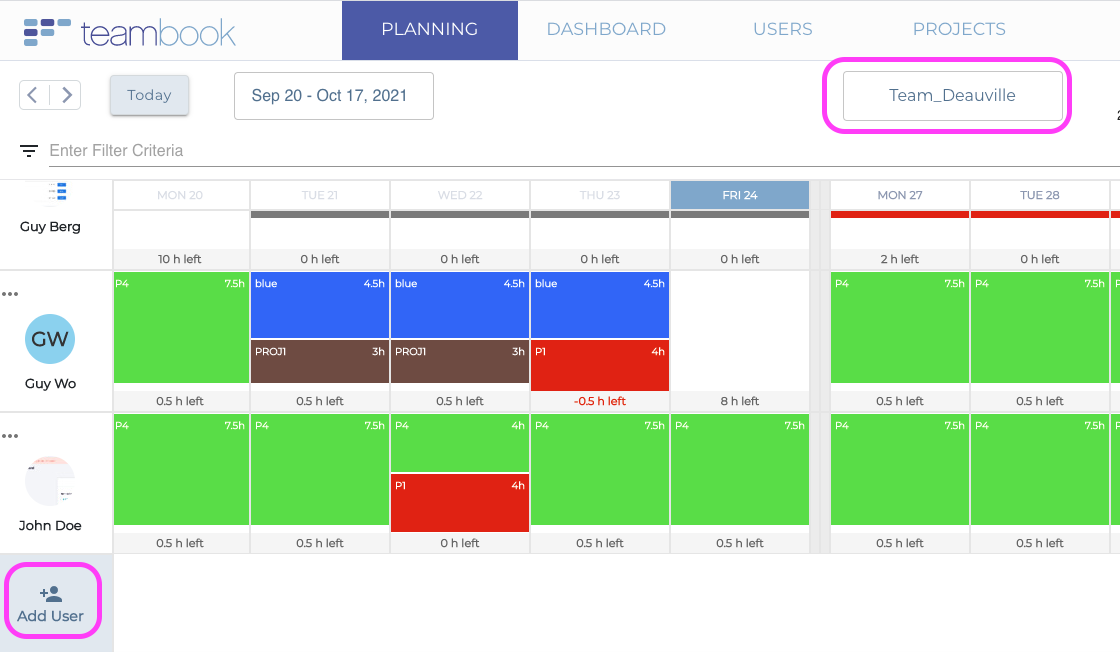Image resolution: width=1120 pixels, height=652 pixels.
Task: Click John Doe's P4 booking on Tuesday 21
Action: click(319, 469)
